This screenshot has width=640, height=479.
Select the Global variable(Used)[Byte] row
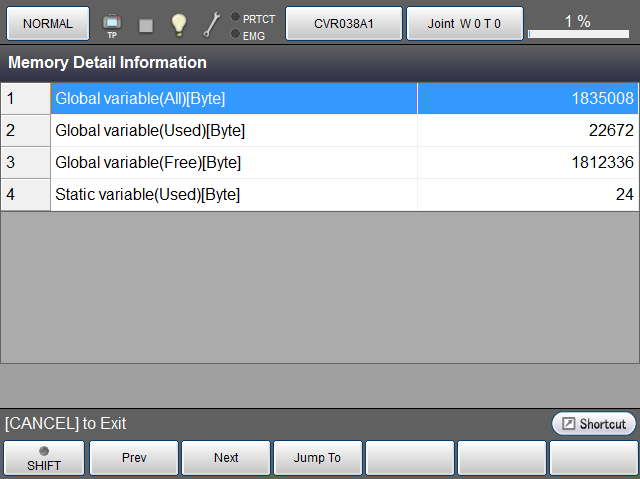pyautogui.click(x=234, y=131)
